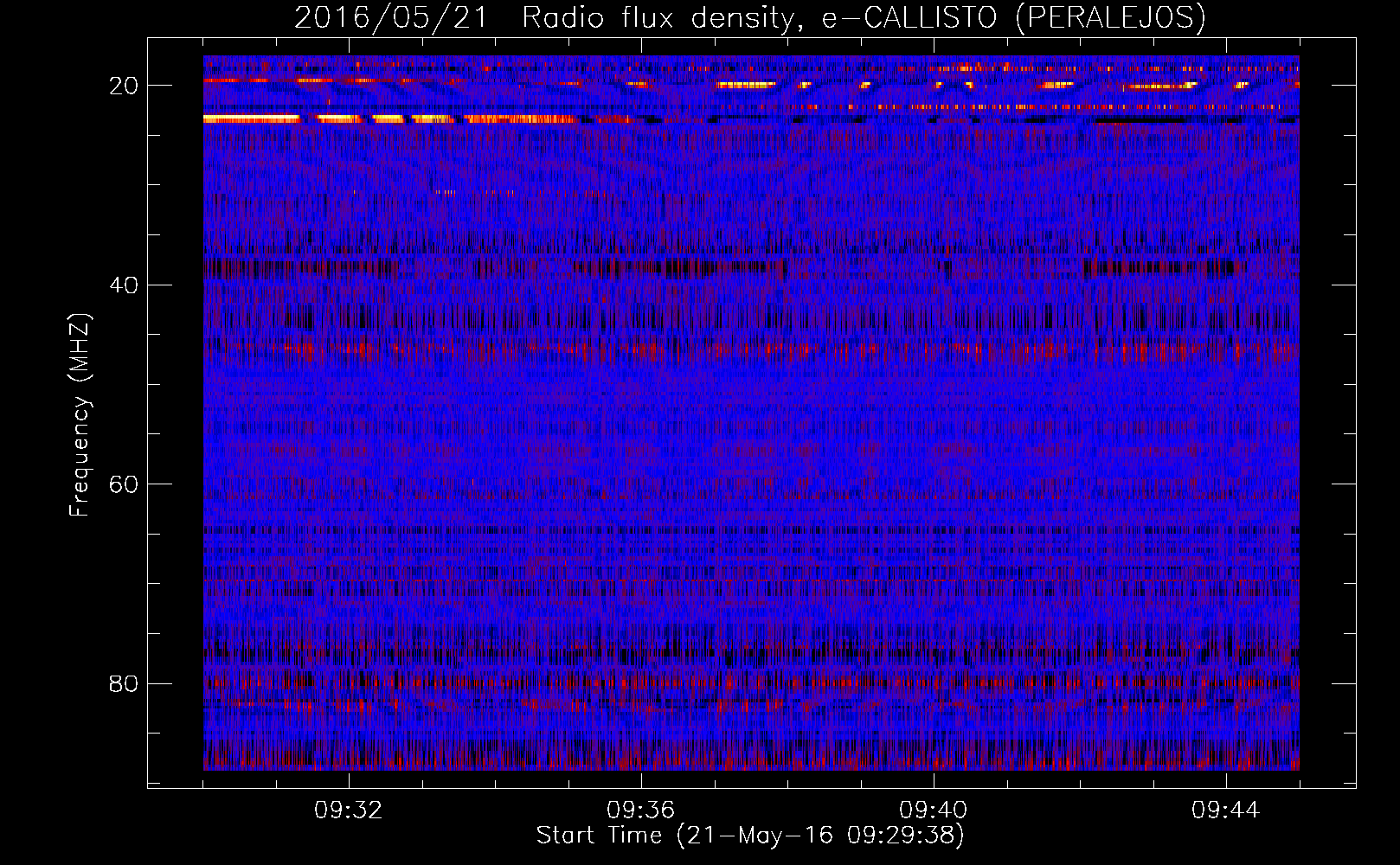This screenshot has width=1400, height=865.
Task: Click the Frequency (MHZ) axis label
Action: pos(80,415)
